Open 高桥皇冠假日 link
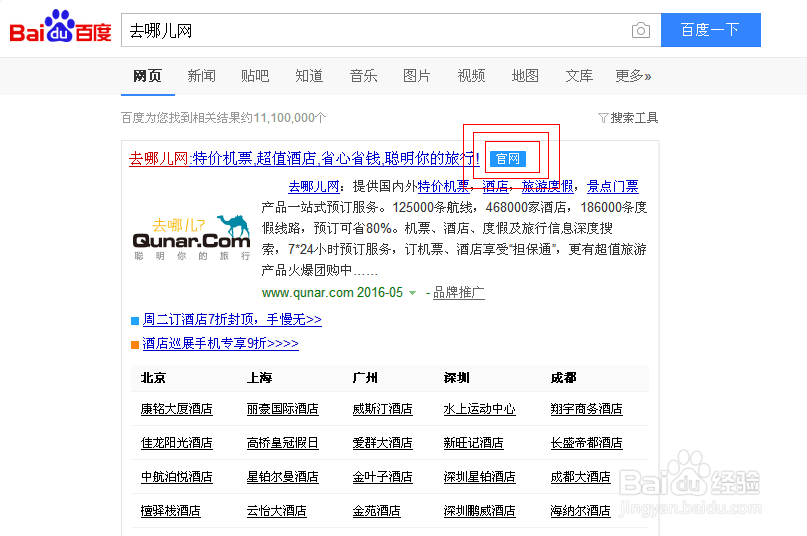The height and width of the screenshot is (536, 807). pos(283,443)
